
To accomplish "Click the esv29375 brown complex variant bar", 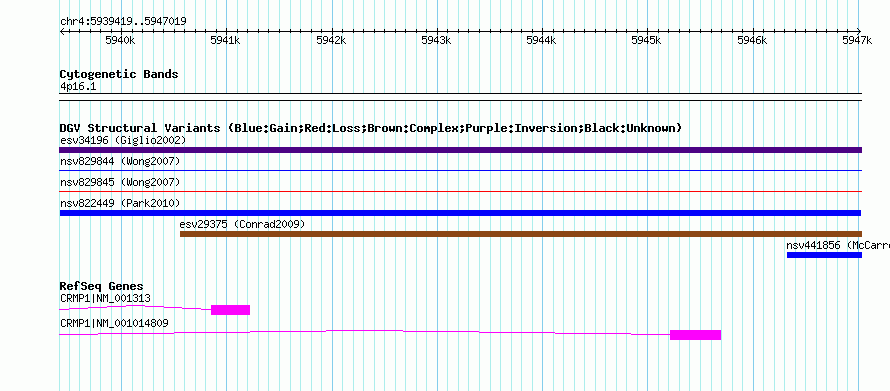I will point(520,234).
